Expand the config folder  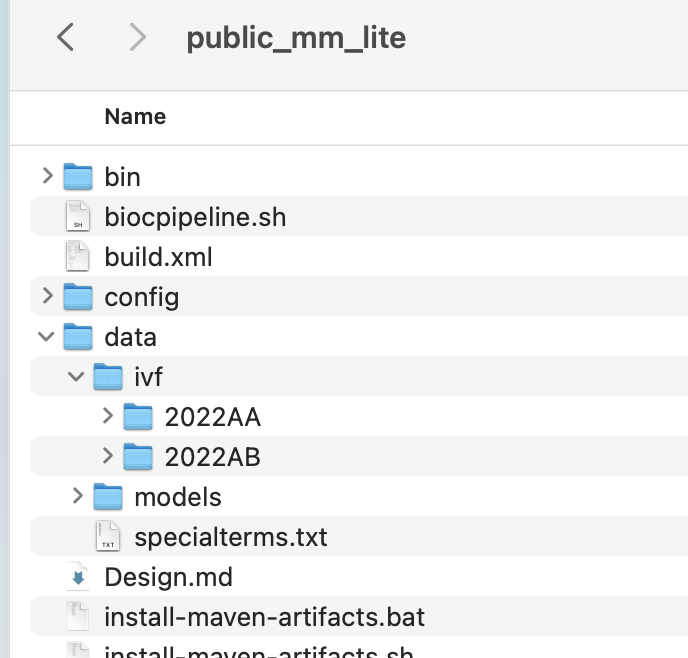(x=47, y=296)
